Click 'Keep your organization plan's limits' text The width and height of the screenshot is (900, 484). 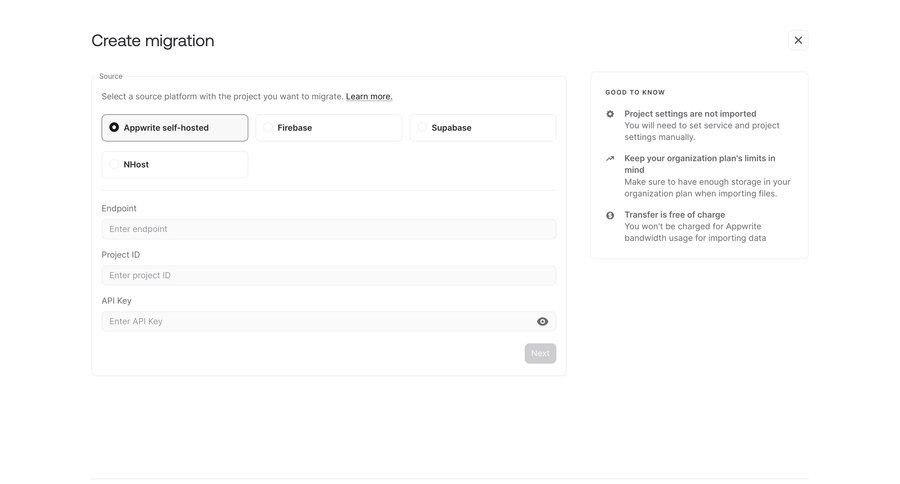[x=700, y=164]
